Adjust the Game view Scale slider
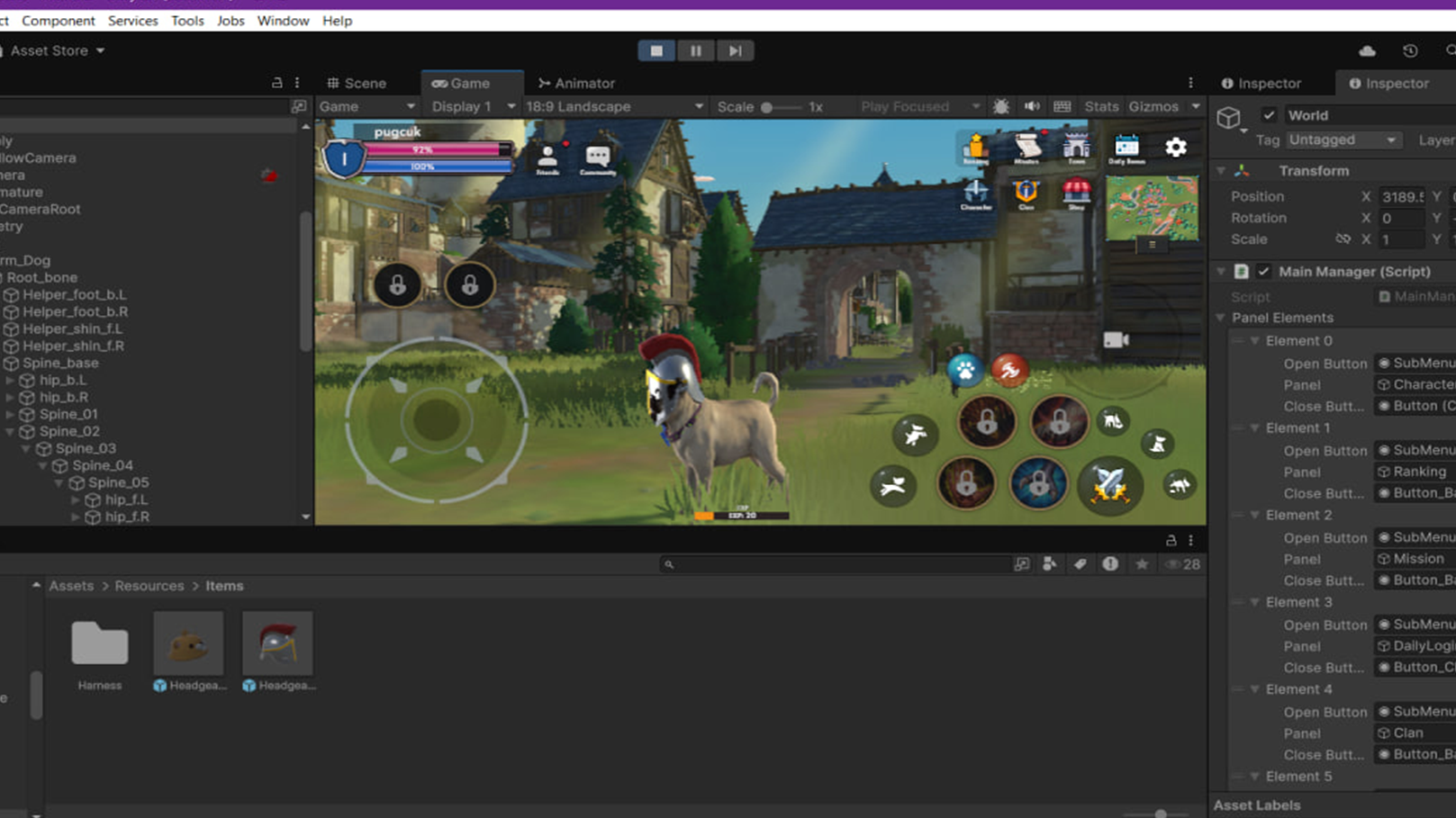1456x818 pixels. [781, 107]
